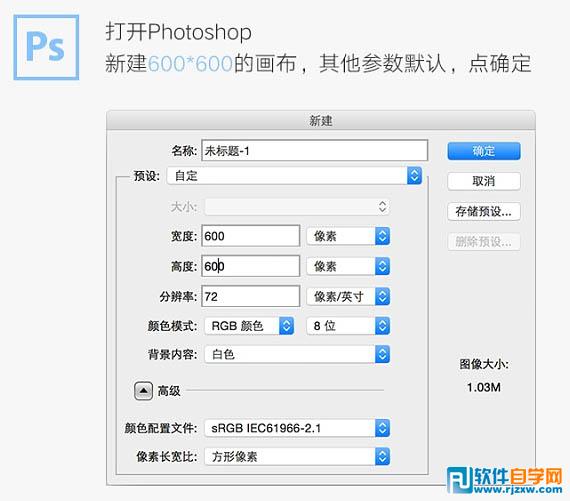The height and width of the screenshot is (501, 570).
Task: Click the 宽度 width field showing 600
Action: click(x=251, y=236)
